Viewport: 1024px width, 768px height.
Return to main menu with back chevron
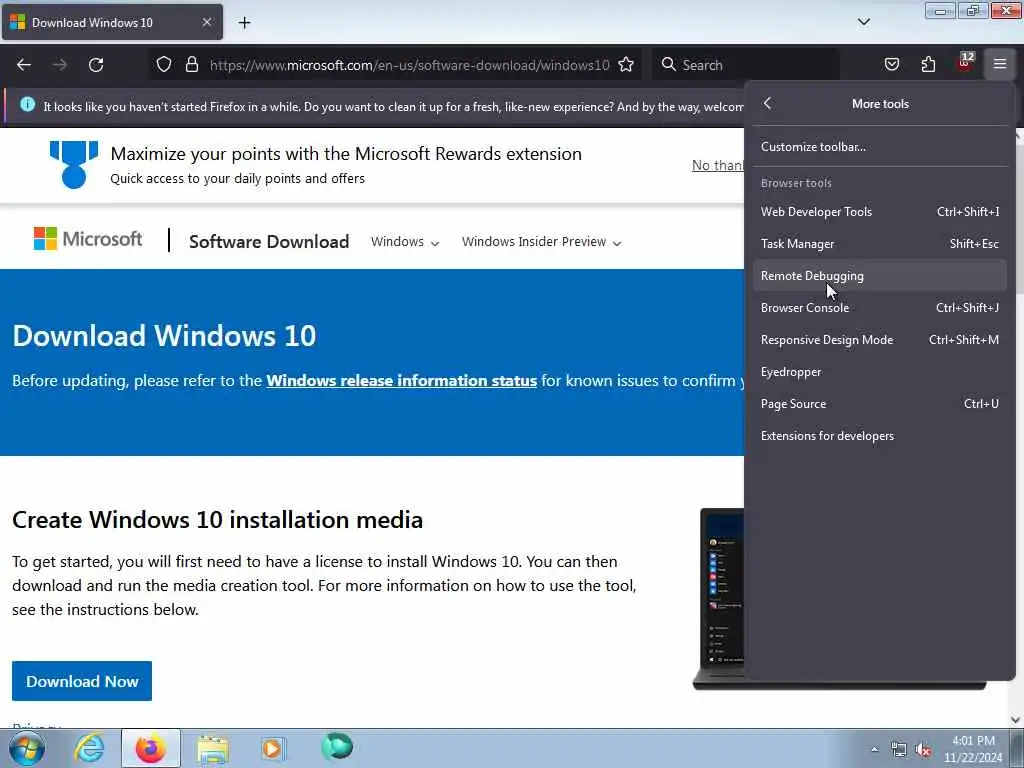point(767,103)
